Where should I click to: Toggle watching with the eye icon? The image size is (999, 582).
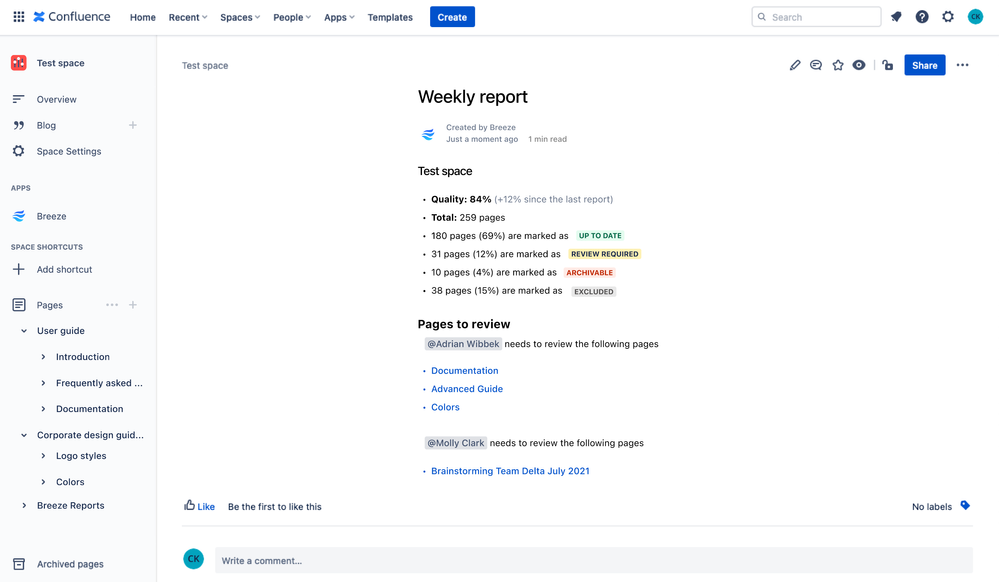[859, 65]
